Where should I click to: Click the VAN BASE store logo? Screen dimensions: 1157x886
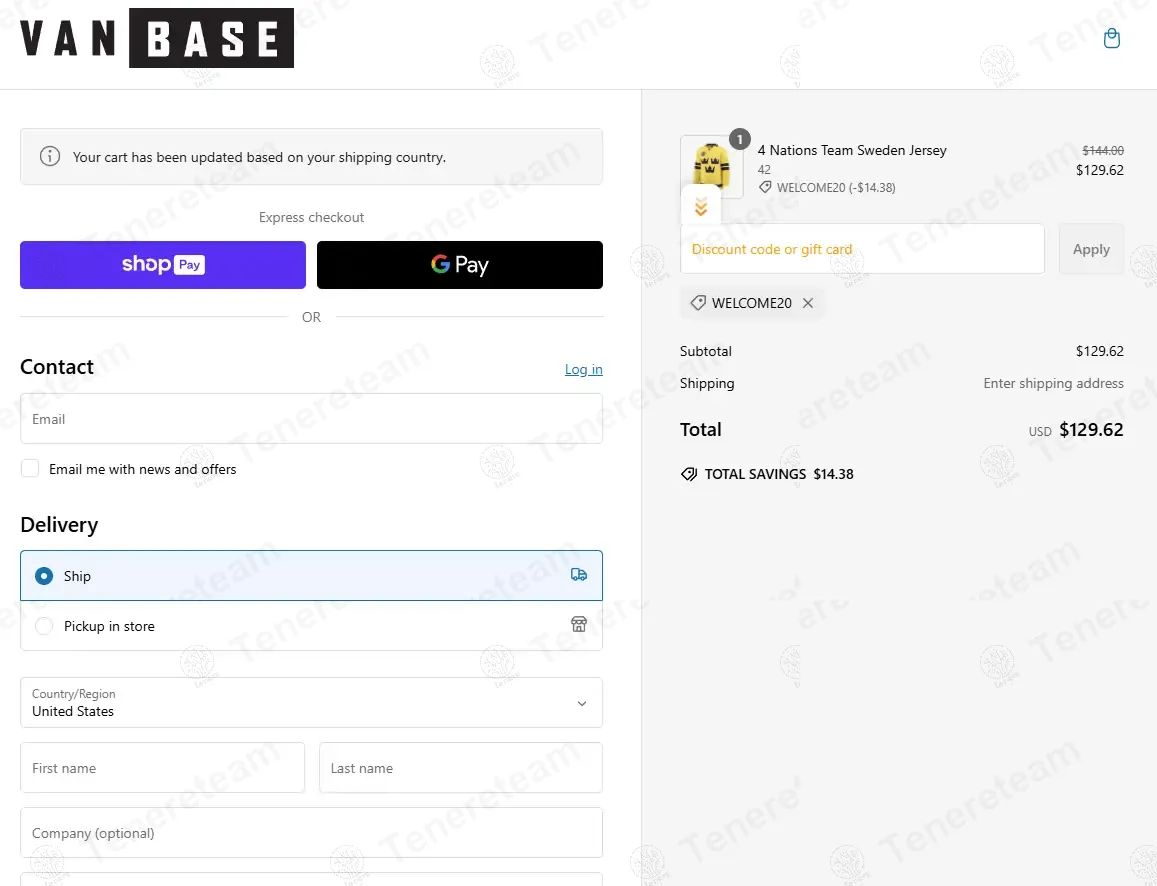click(x=156, y=38)
